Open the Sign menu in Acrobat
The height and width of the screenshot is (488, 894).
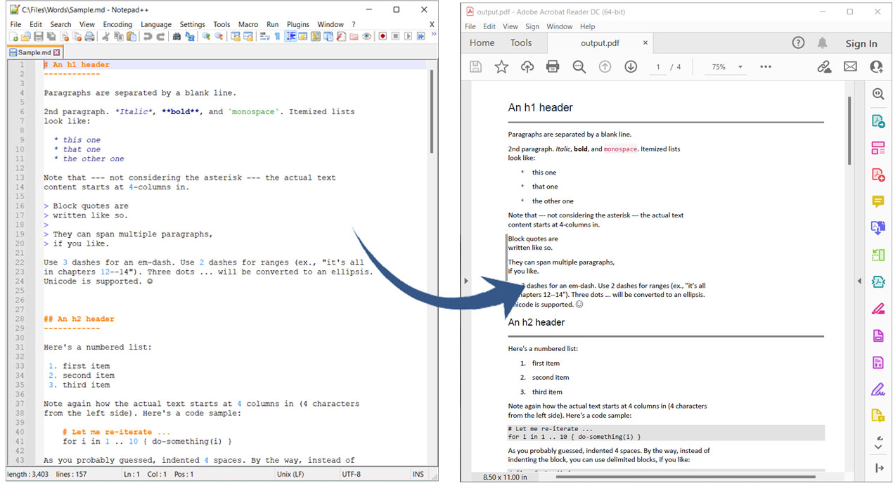click(x=532, y=26)
